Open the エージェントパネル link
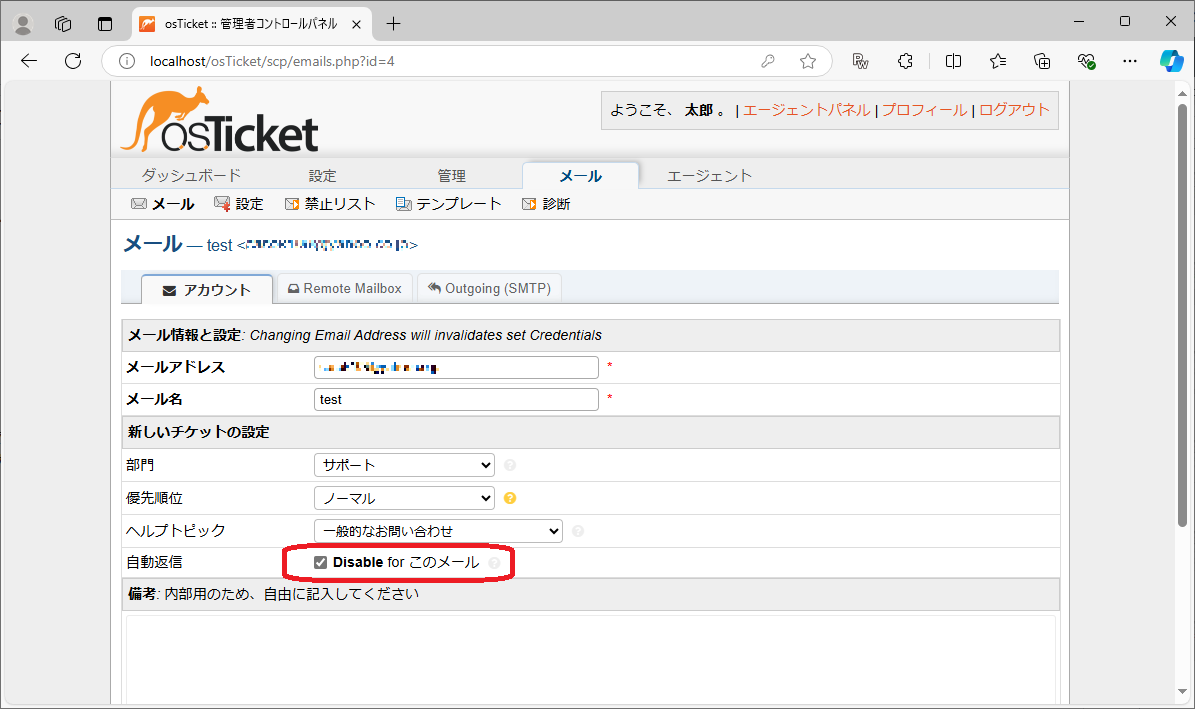 [x=806, y=110]
